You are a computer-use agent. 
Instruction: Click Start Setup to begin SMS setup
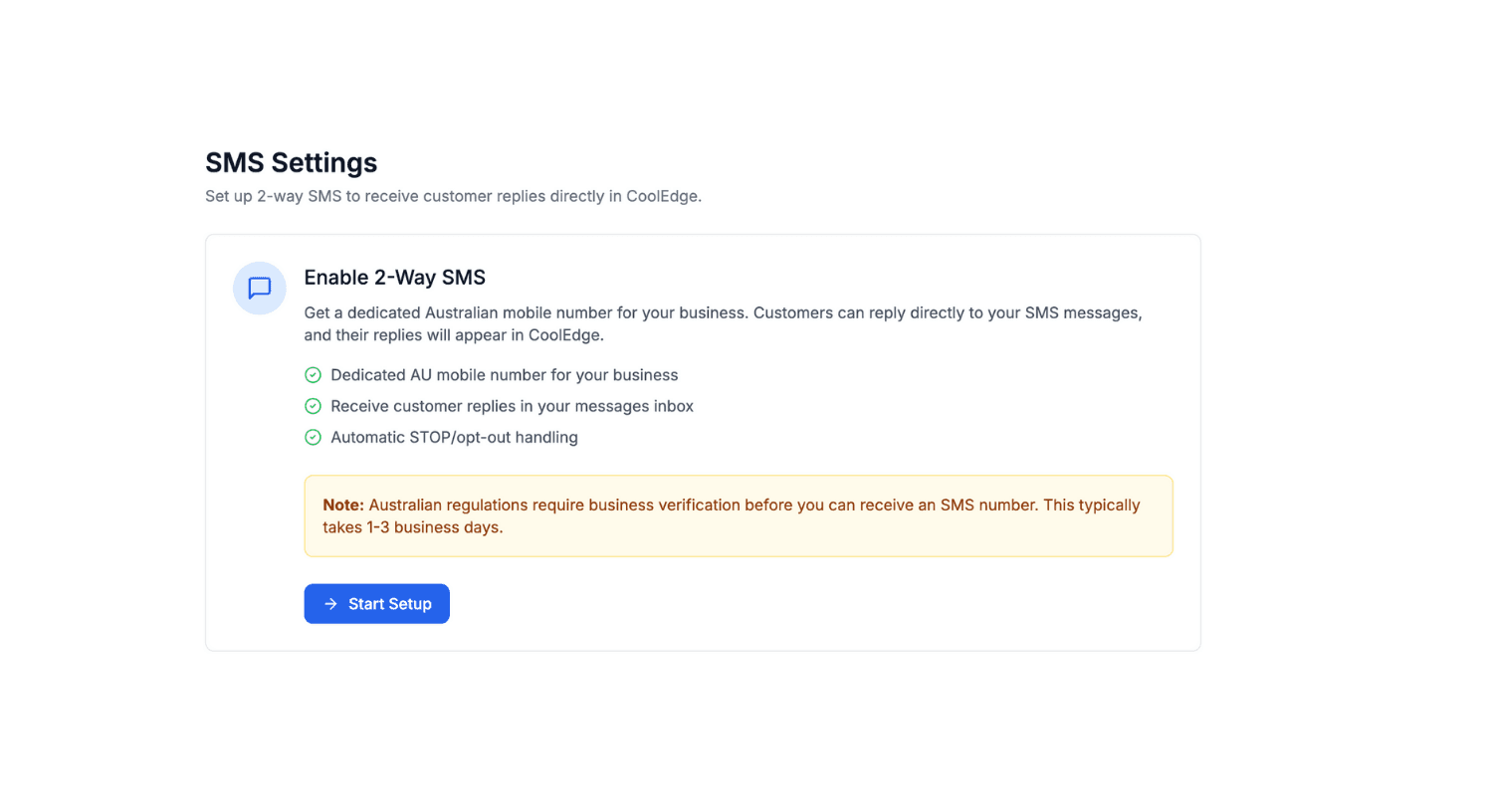(376, 603)
